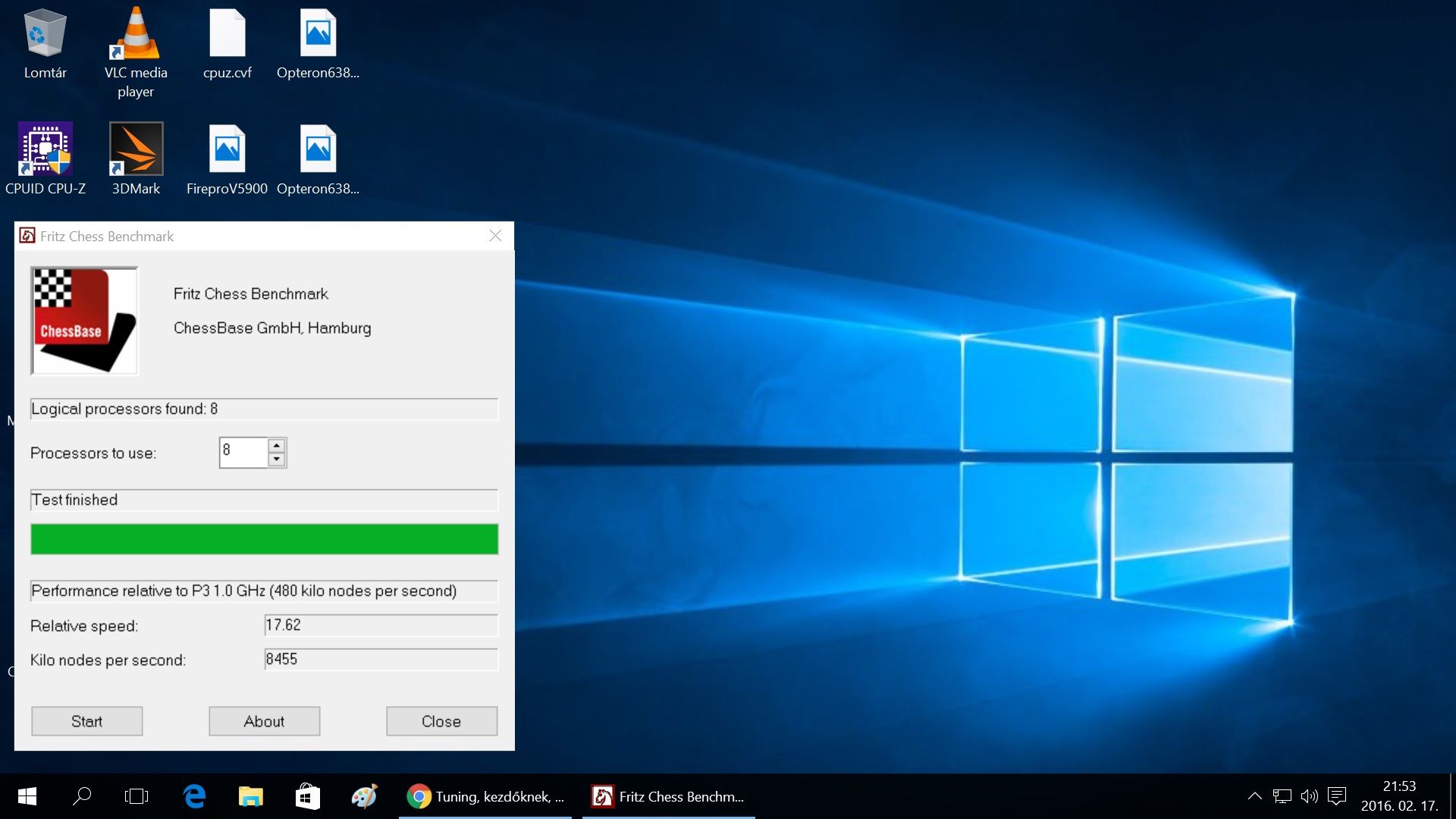This screenshot has width=1456, height=819.
Task: Increase processors to use with up arrow
Action: coord(277,446)
